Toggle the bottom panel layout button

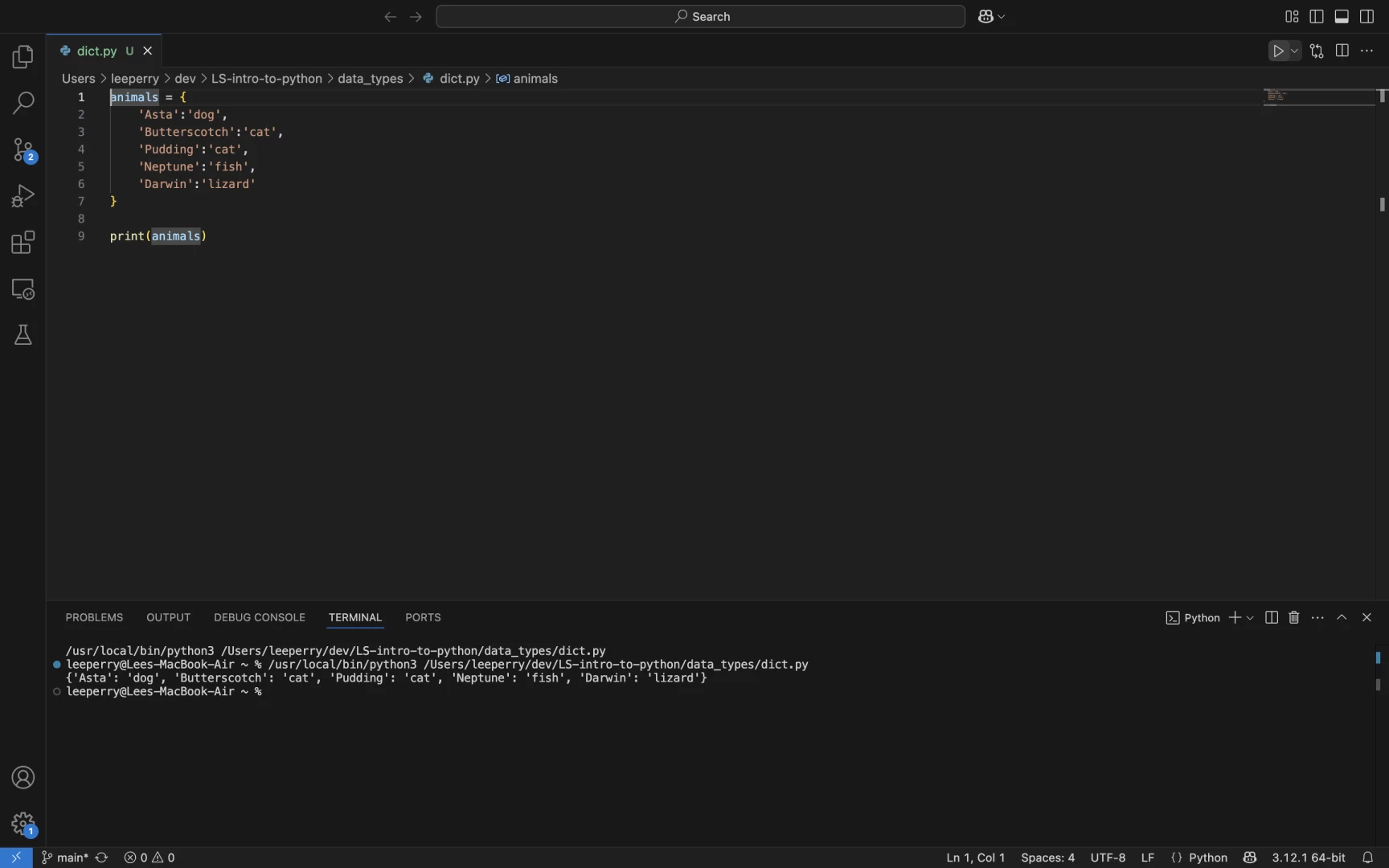coord(1342,17)
